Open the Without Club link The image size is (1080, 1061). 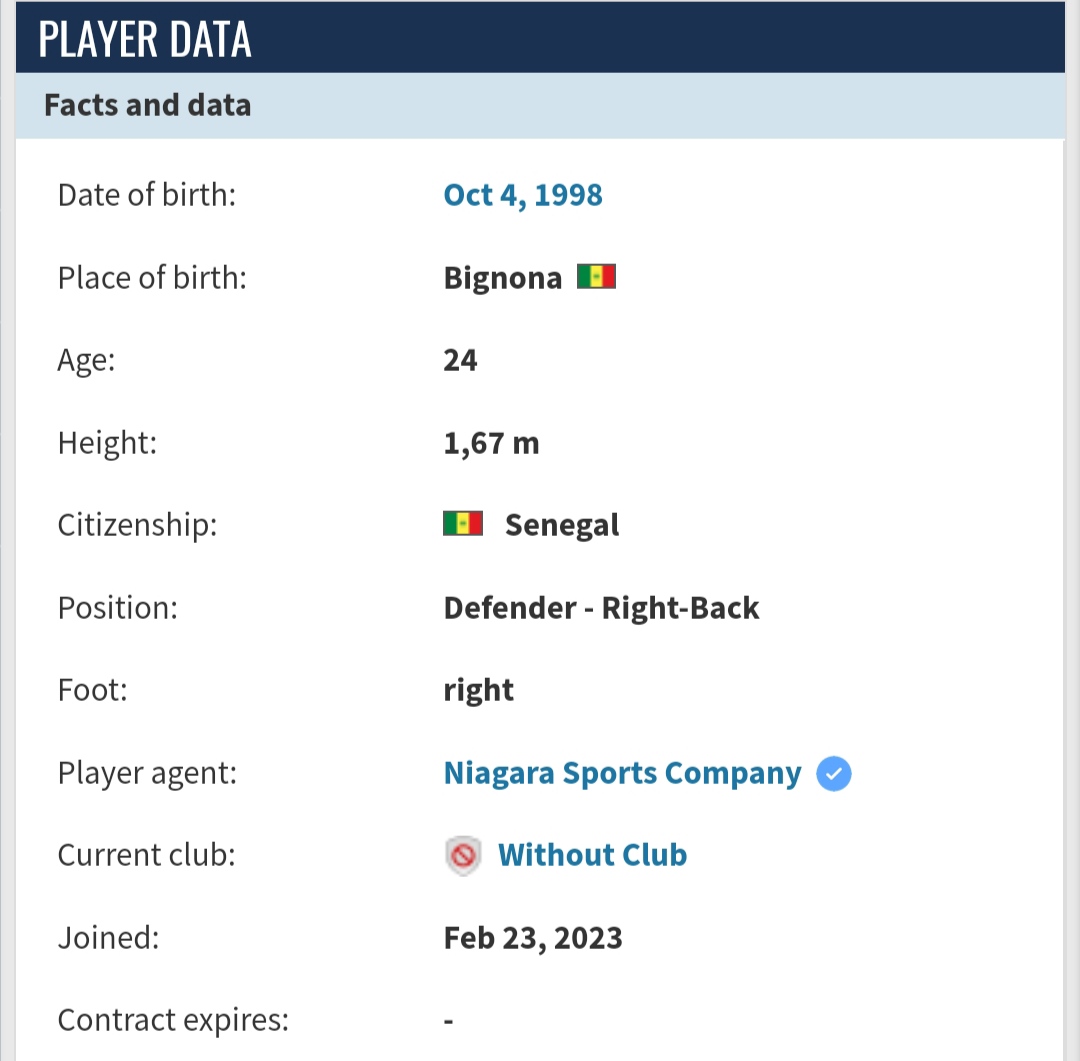pyautogui.click(x=592, y=855)
